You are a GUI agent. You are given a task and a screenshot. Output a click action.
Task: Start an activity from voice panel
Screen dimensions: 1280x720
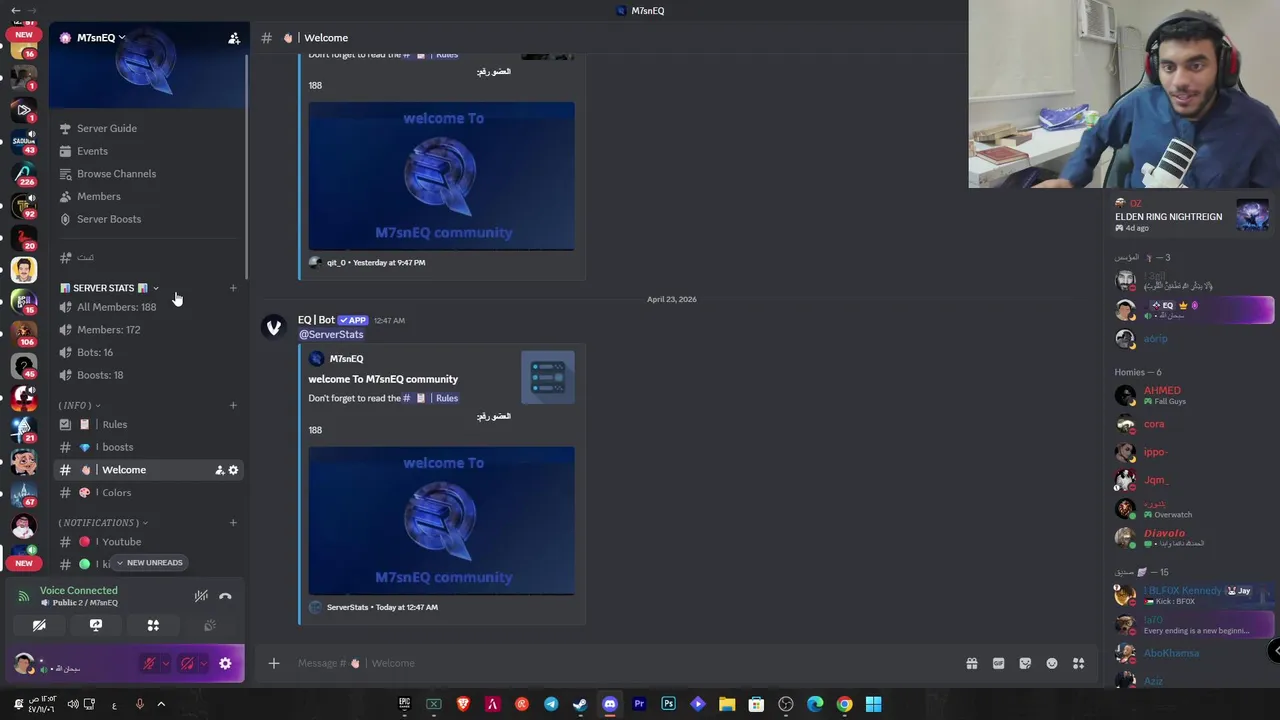point(153,625)
